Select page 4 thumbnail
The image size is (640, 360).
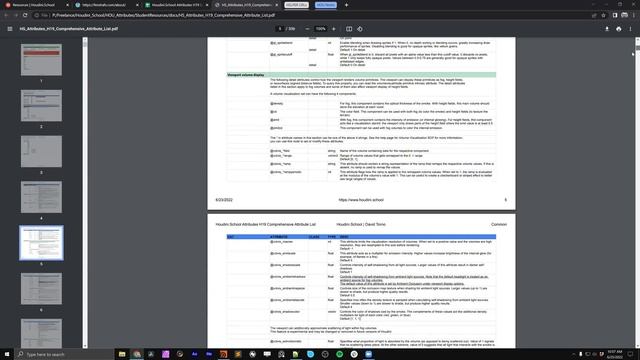41,197
